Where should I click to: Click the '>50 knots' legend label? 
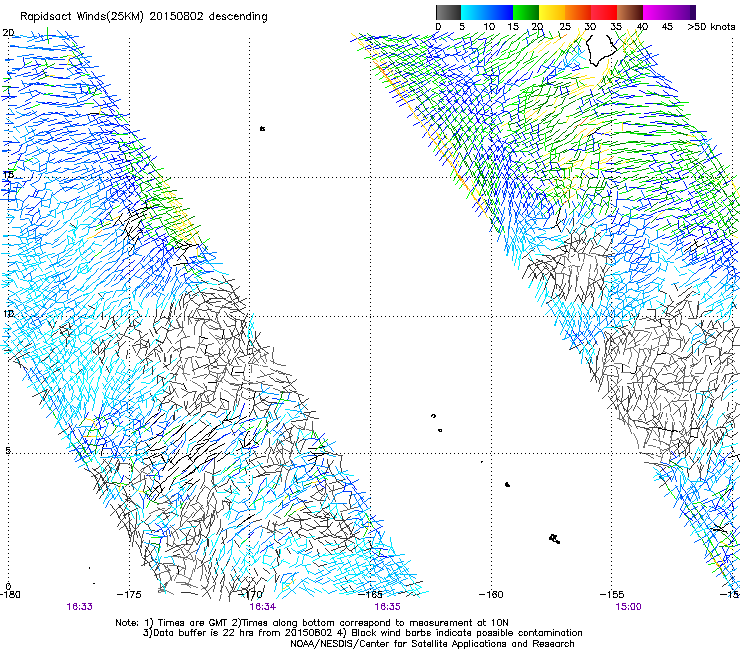[711, 27]
